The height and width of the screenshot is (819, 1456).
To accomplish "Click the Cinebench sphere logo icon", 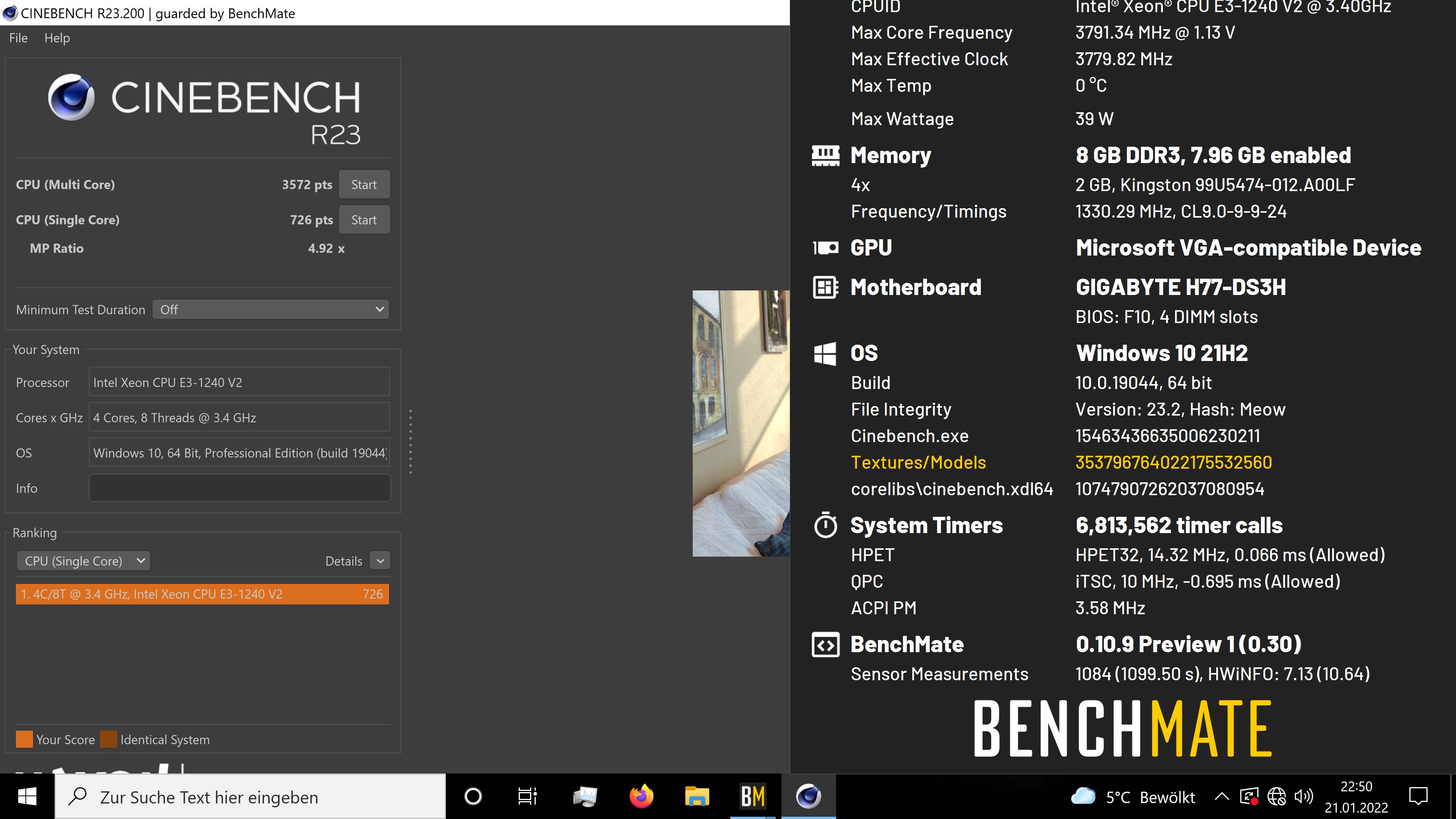I will (x=71, y=97).
